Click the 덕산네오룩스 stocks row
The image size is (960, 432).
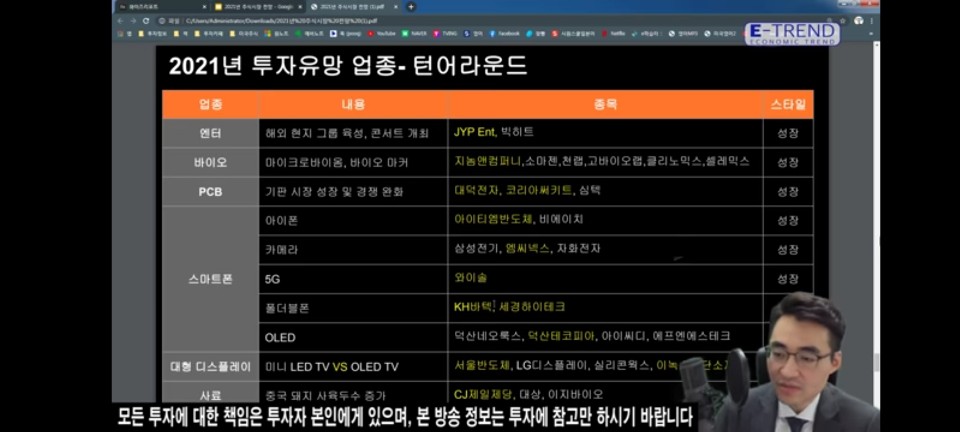coord(605,337)
